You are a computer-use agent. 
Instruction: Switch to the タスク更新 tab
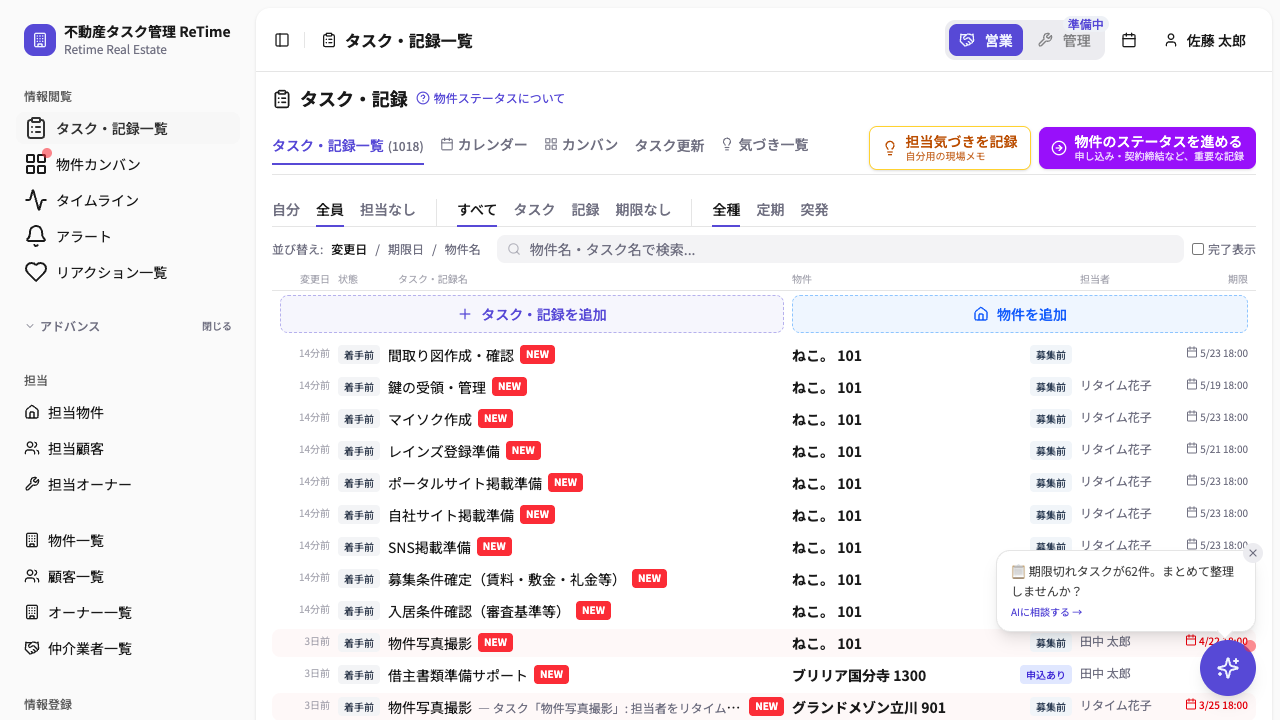click(x=669, y=145)
